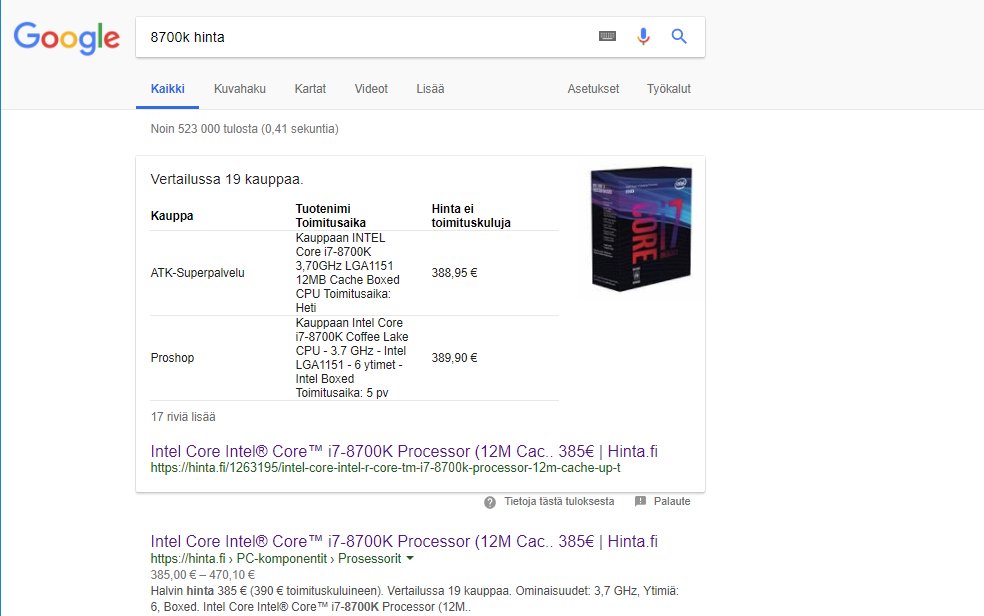Image resolution: width=984 pixels, height=616 pixels.
Task: Click Proshop Coffee Lake product description
Action: [x=352, y=358]
